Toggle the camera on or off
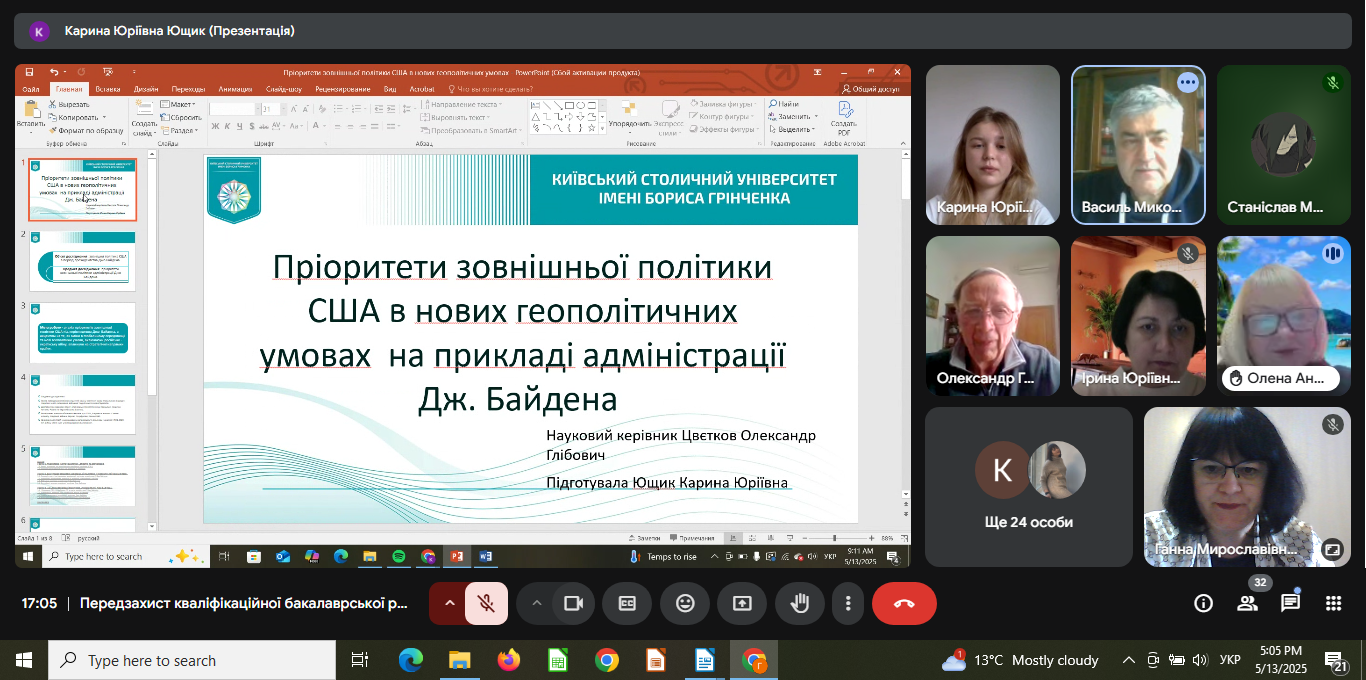 (573, 603)
